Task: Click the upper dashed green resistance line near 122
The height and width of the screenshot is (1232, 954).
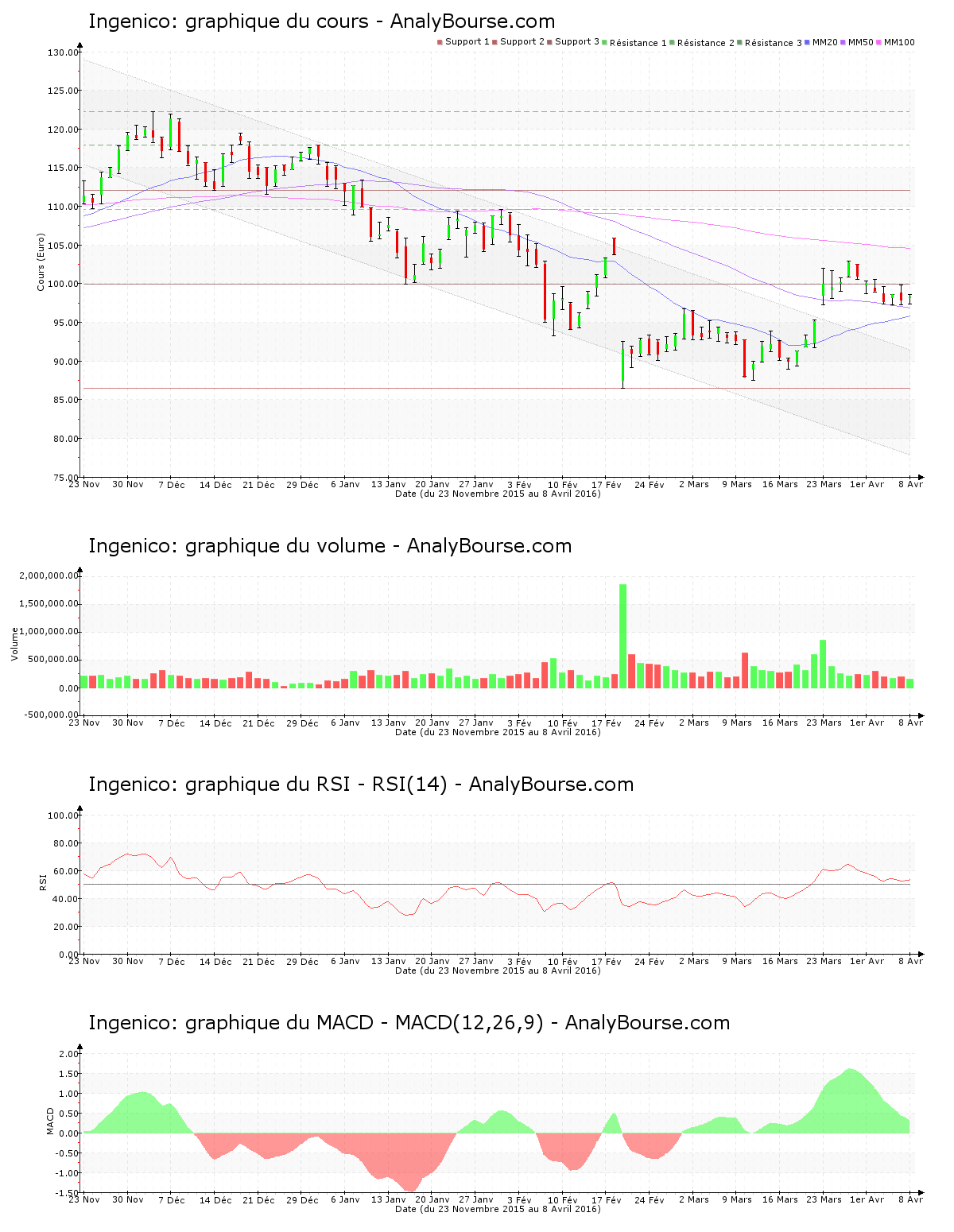Action: click(x=495, y=111)
